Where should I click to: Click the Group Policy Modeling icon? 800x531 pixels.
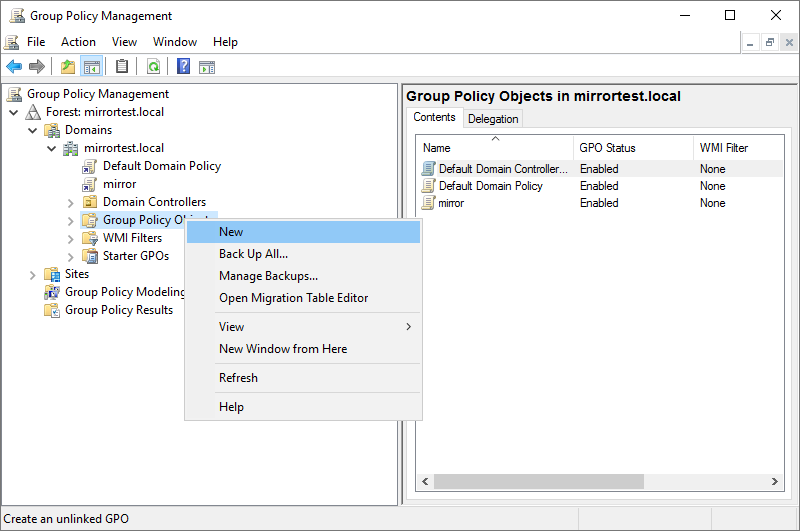pos(52,292)
